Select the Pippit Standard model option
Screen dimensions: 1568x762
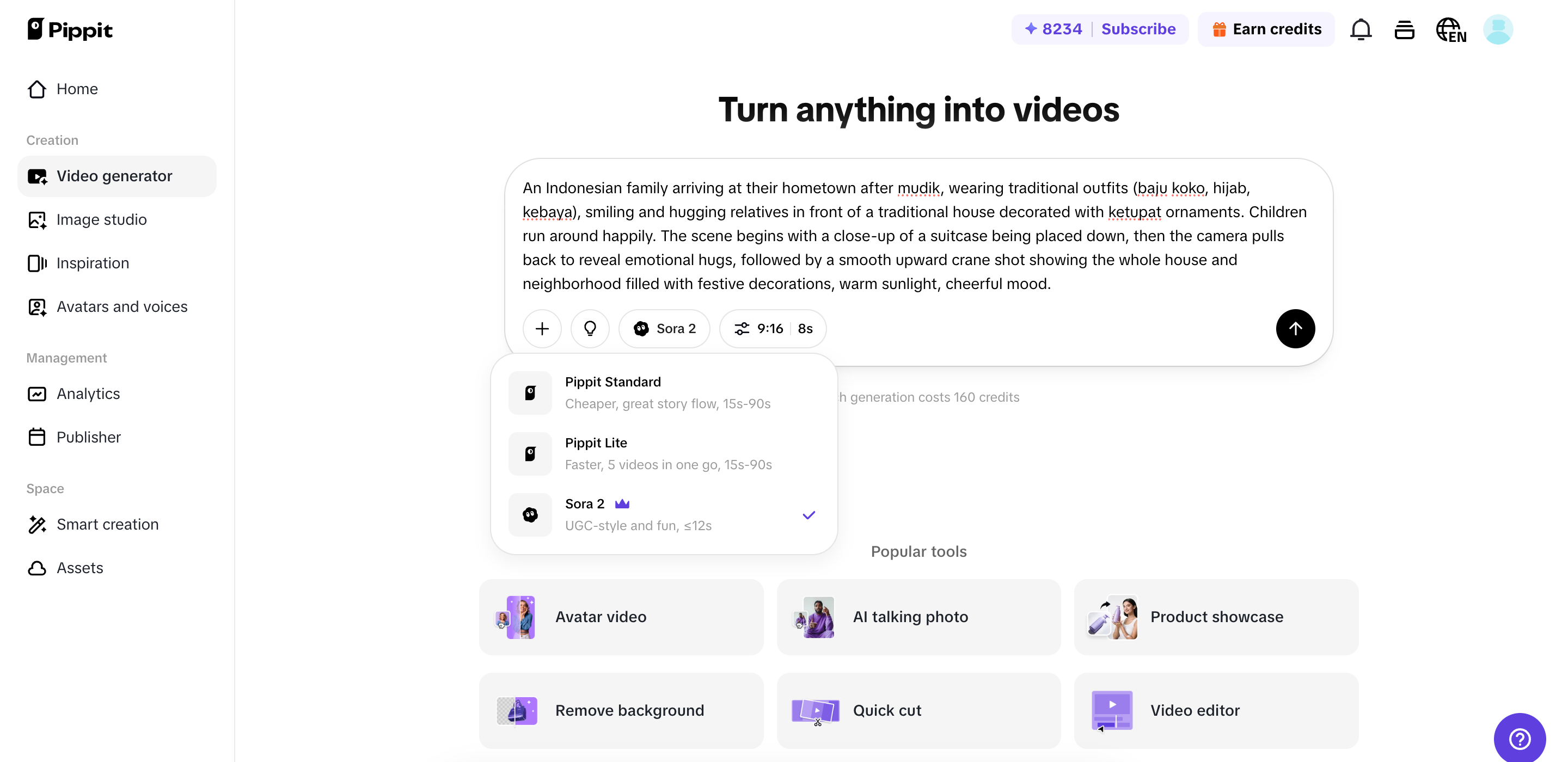pyautogui.click(x=664, y=392)
